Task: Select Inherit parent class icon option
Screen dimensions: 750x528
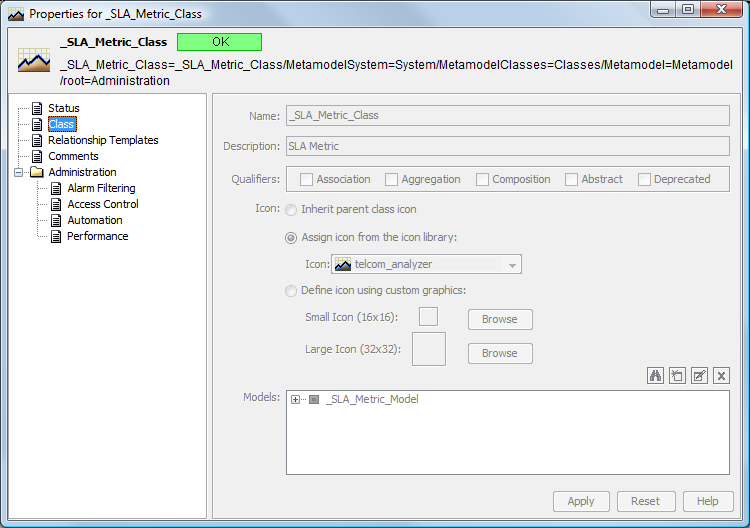Action: click(291, 210)
